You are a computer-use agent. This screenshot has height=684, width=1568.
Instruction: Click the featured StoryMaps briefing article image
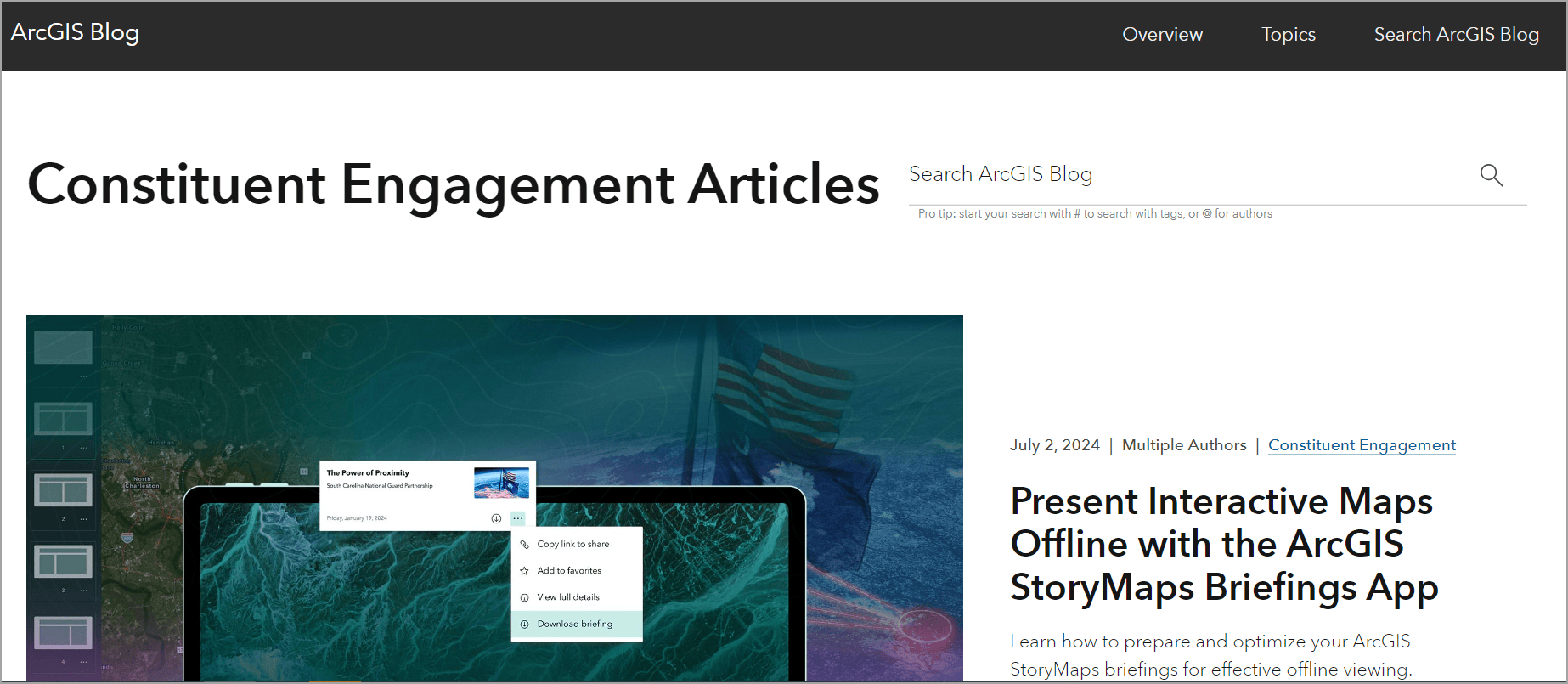click(x=494, y=498)
